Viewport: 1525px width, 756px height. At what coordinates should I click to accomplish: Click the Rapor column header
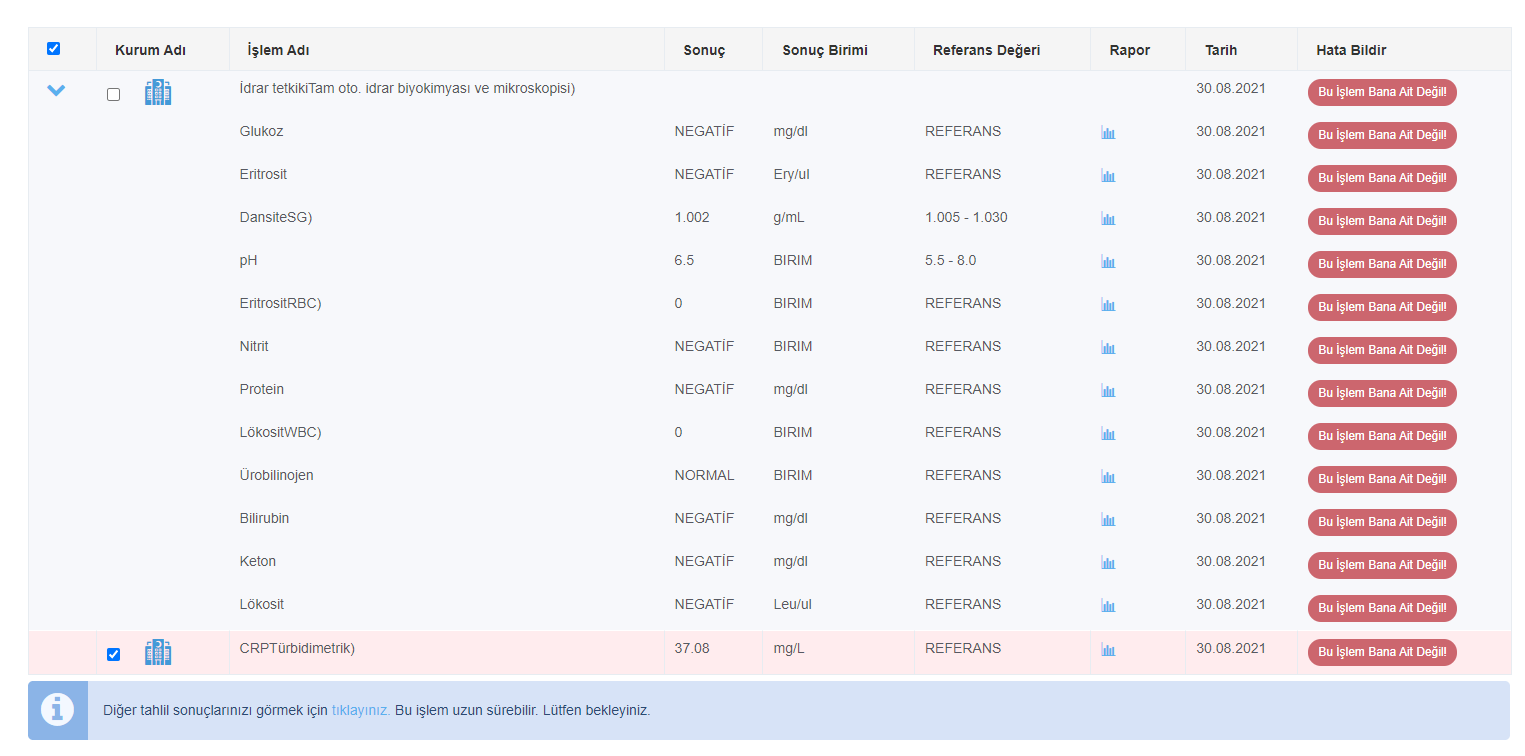[x=1130, y=50]
